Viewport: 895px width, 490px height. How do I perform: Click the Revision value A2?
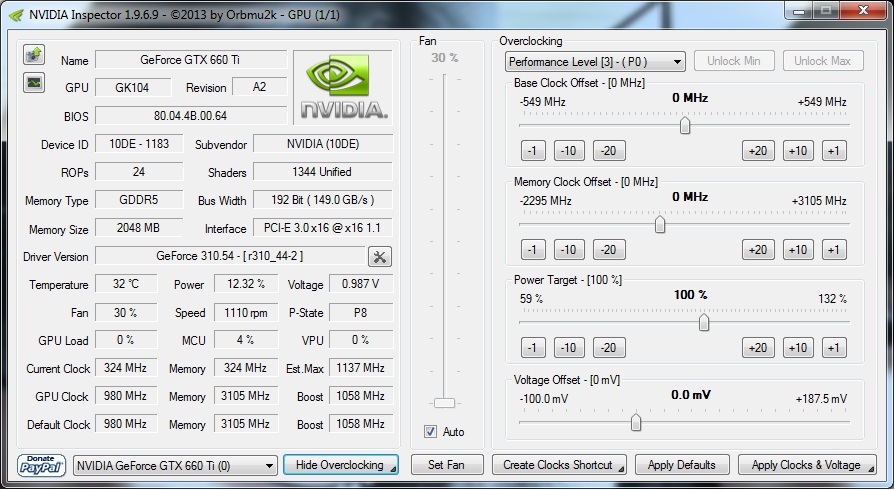pyautogui.click(x=260, y=87)
